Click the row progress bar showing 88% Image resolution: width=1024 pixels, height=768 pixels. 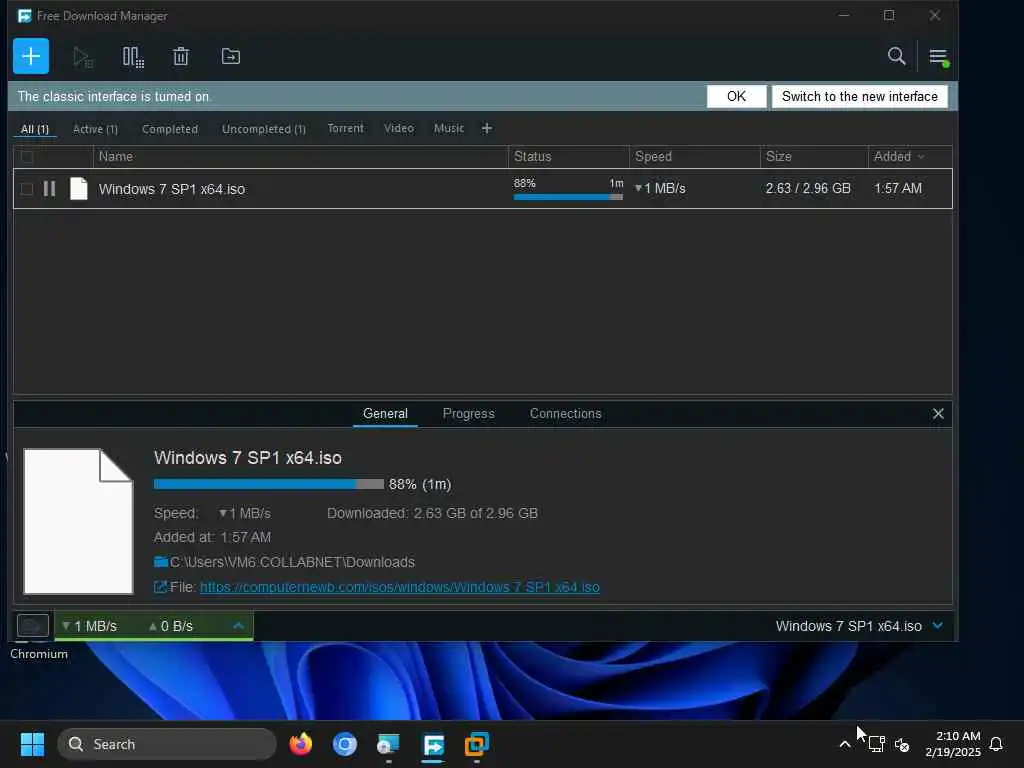[568, 197]
